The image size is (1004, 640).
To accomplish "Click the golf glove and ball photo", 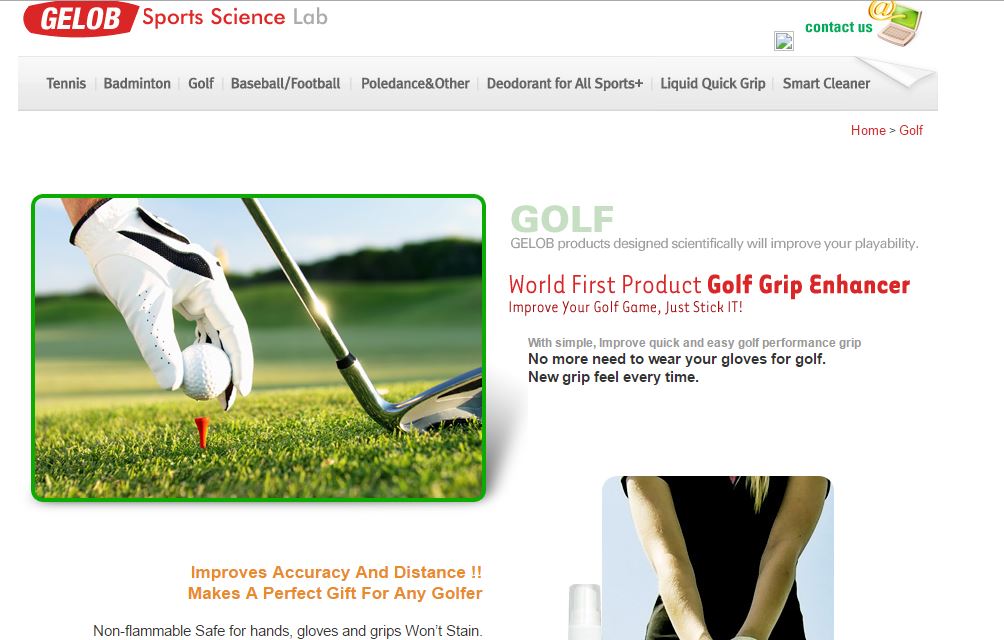I will click(259, 348).
